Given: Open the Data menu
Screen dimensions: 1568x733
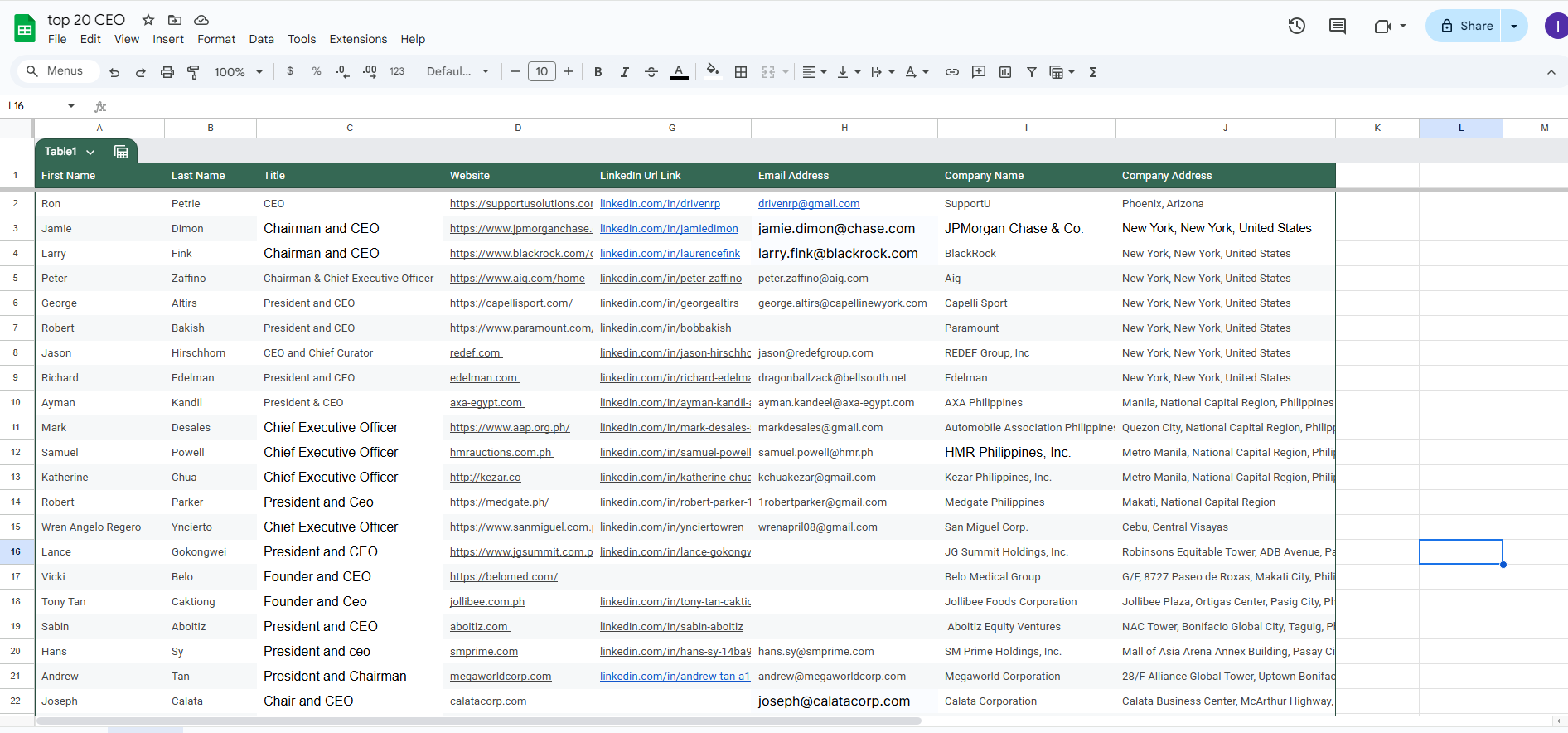Looking at the screenshot, I should click(x=261, y=39).
